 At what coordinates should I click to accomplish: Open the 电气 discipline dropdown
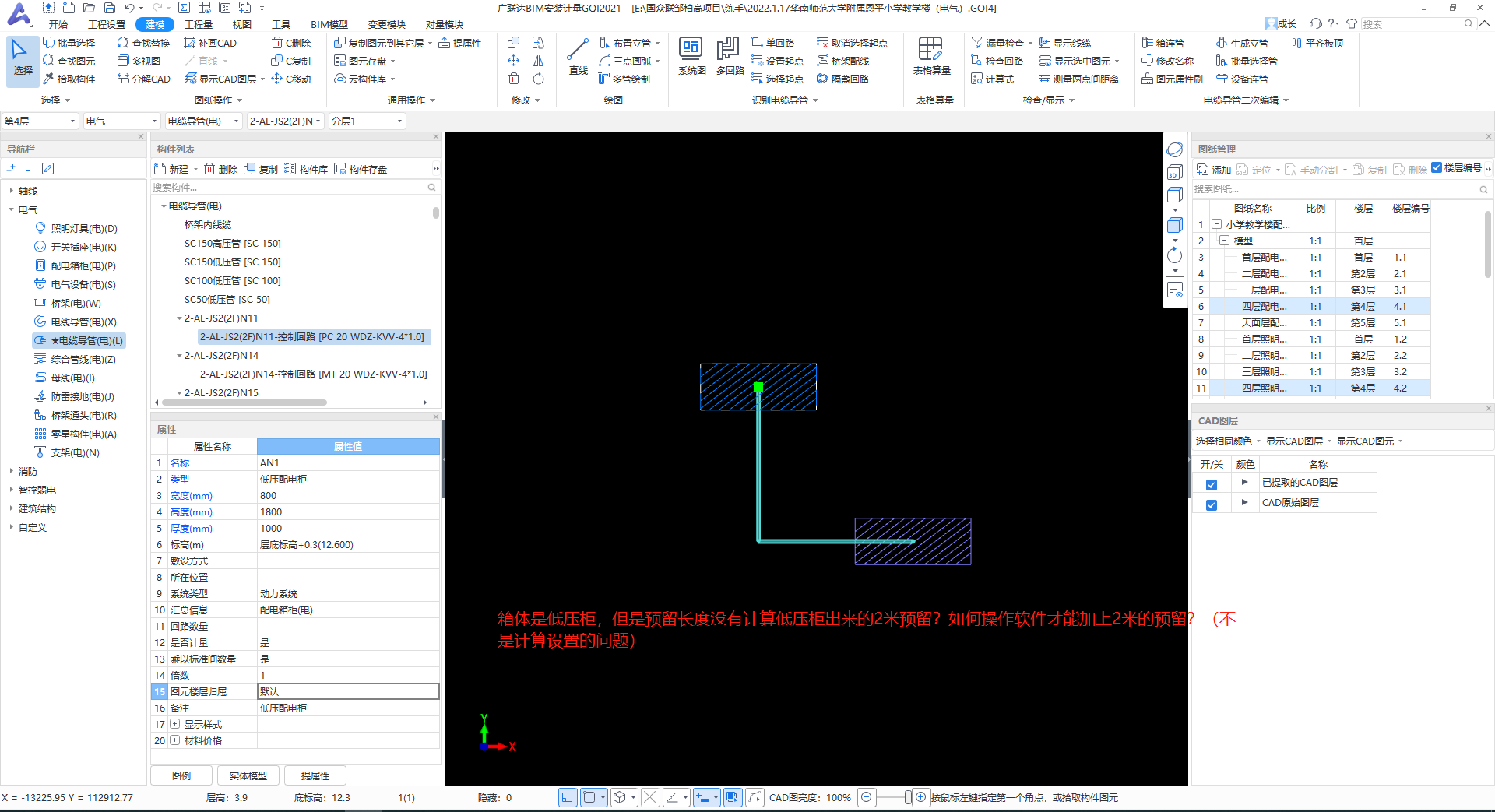coord(121,121)
